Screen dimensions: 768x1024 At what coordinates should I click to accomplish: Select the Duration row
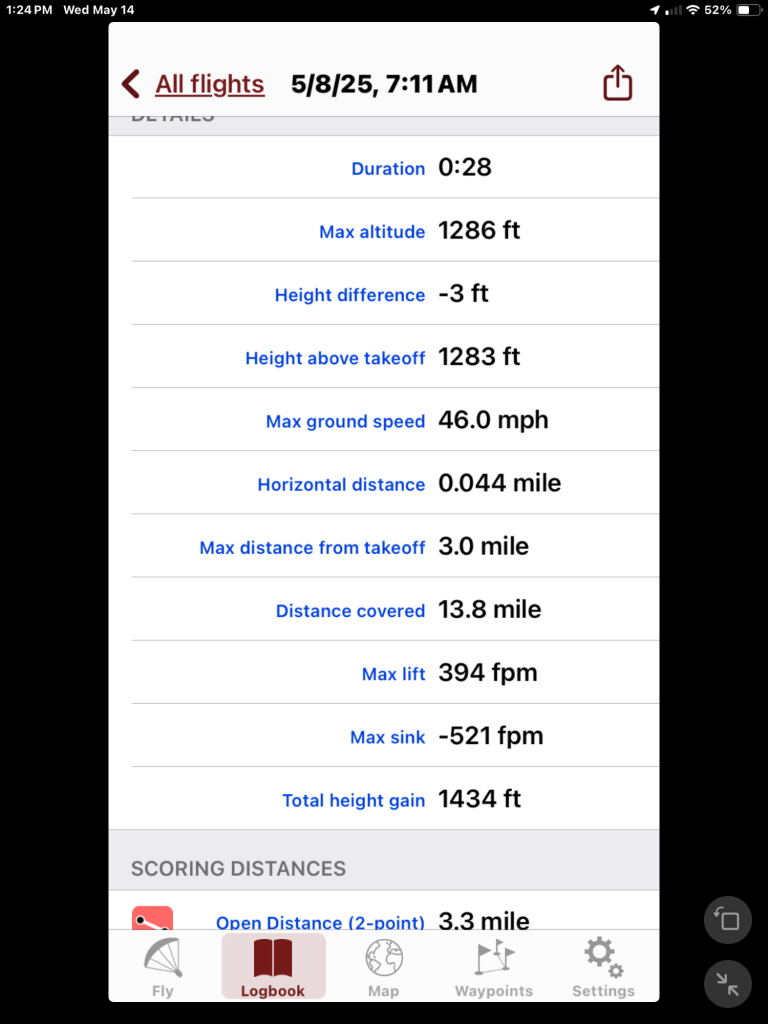click(395, 168)
